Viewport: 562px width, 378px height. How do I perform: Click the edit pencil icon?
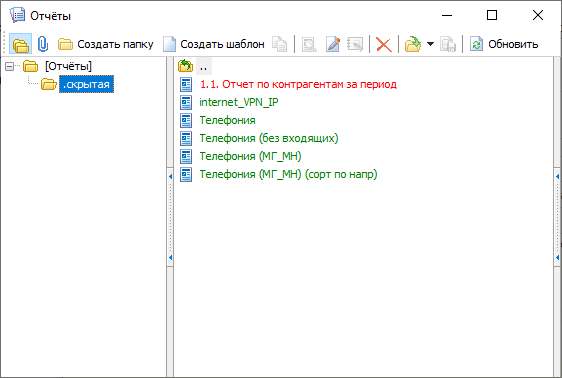click(x=333, y=44)
